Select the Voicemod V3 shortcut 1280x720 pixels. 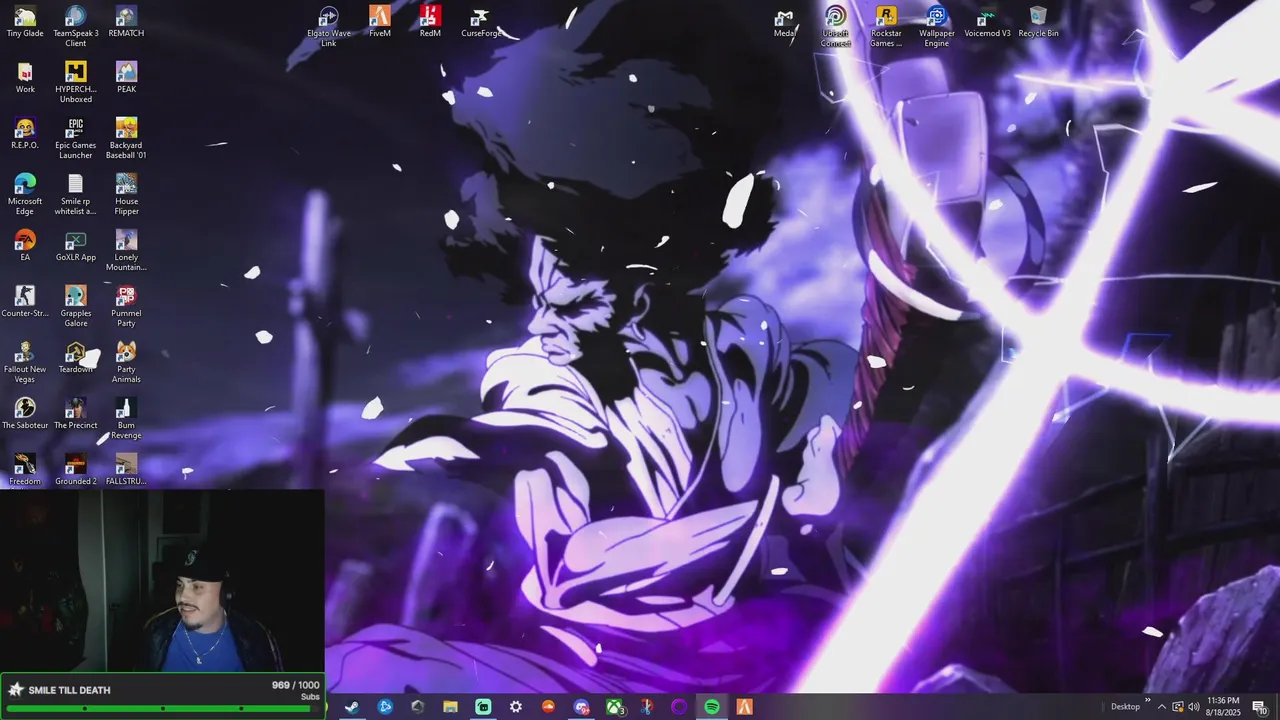tap(987, 22)
